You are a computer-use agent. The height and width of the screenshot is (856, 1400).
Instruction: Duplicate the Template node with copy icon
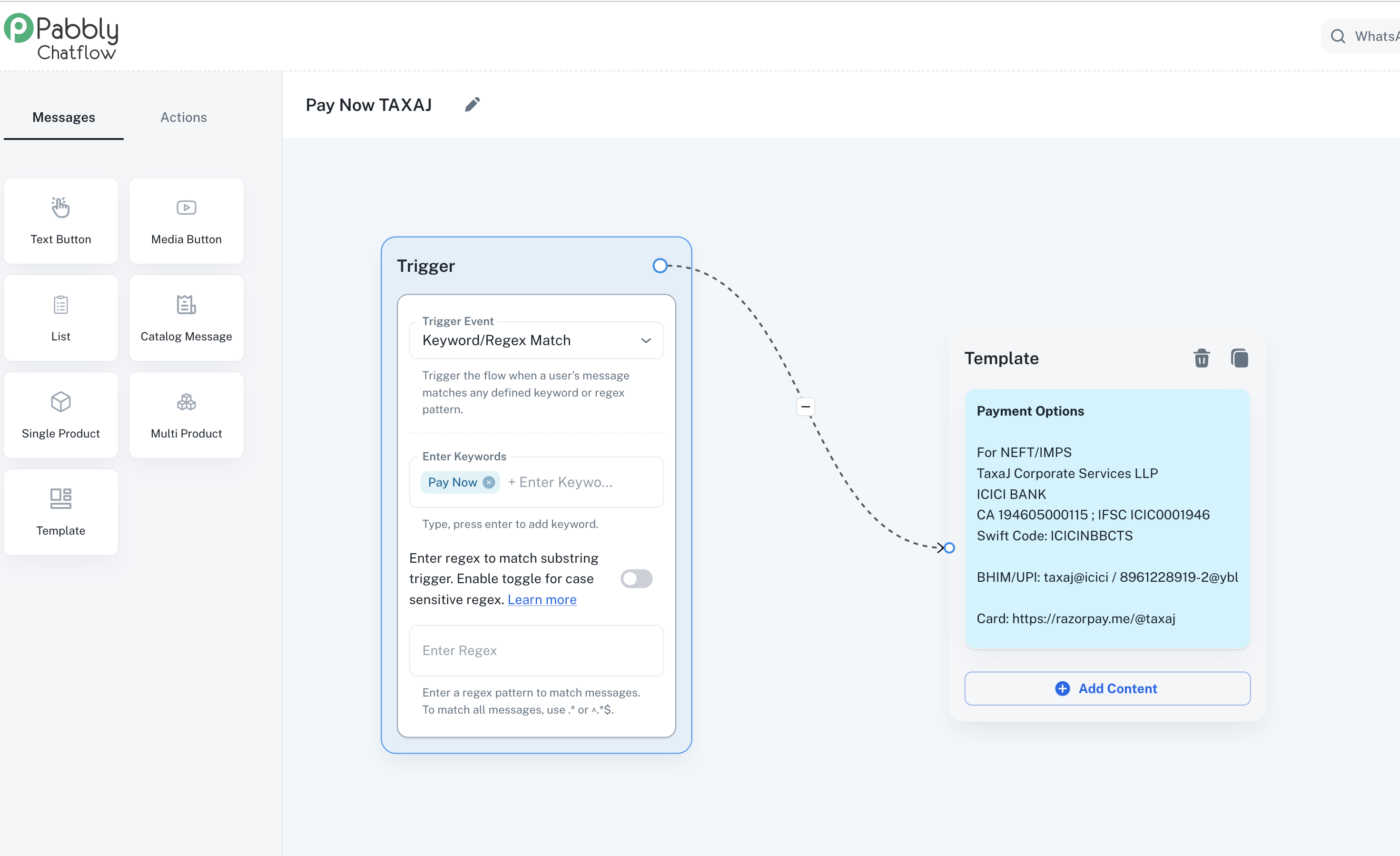point(1239,358)
